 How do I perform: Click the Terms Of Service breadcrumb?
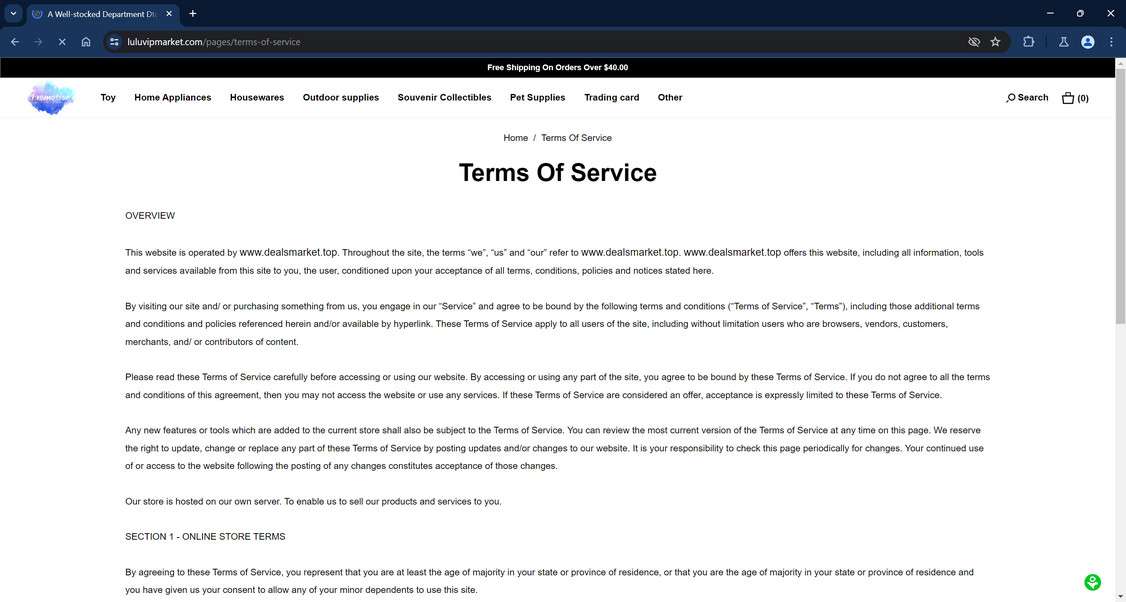click(x=577, y=138)
